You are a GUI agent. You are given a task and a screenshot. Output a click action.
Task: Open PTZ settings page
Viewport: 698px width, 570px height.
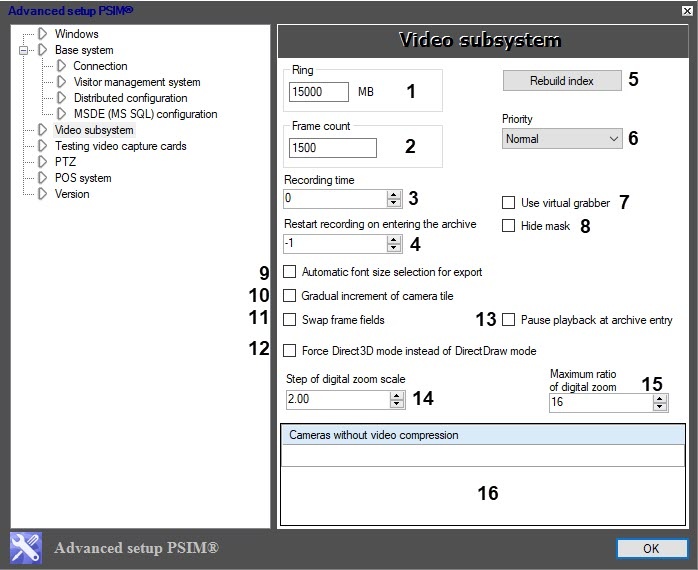tap(65, 162)
